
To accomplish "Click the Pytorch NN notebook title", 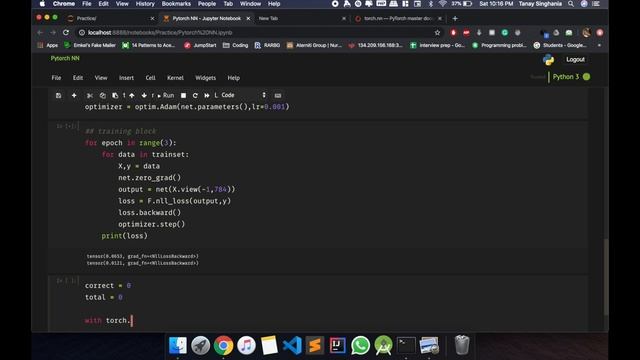I will coord(65,58).
